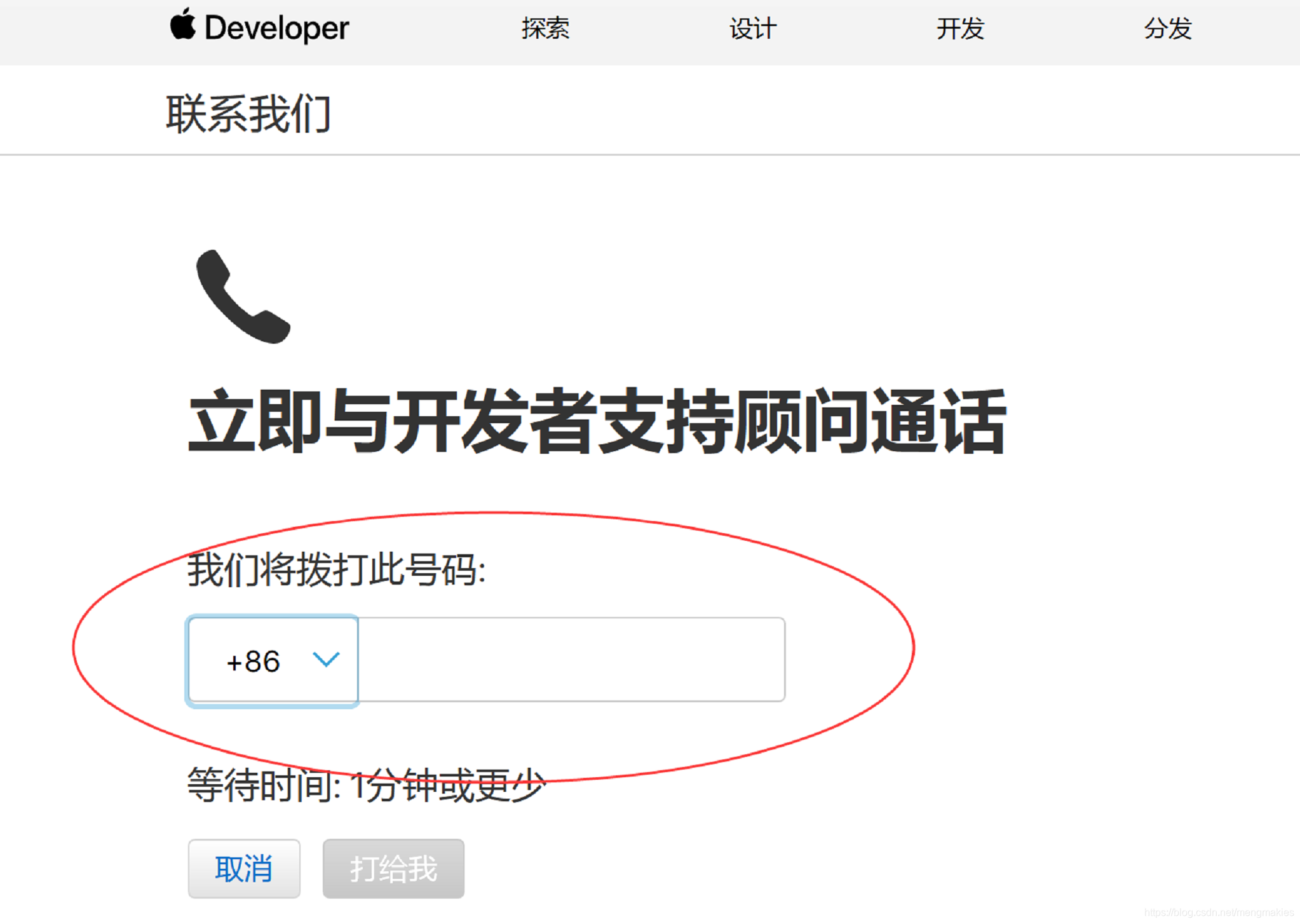Open the 设计 menu item
The height and width of the screenshot is (924, 1300).
click(753, 29)
